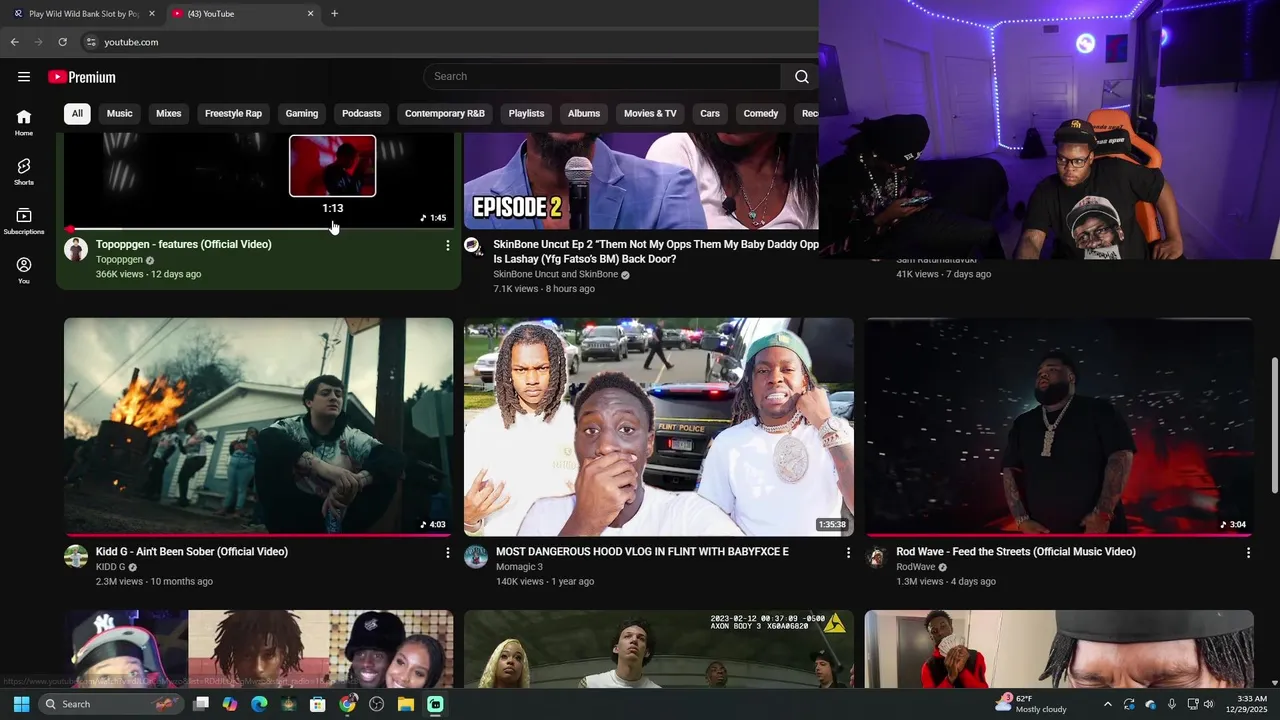Select the Podcasts filter chip
Viewport: 1280px width, 720px height.
pyautogui.click(x=362, y=113)
